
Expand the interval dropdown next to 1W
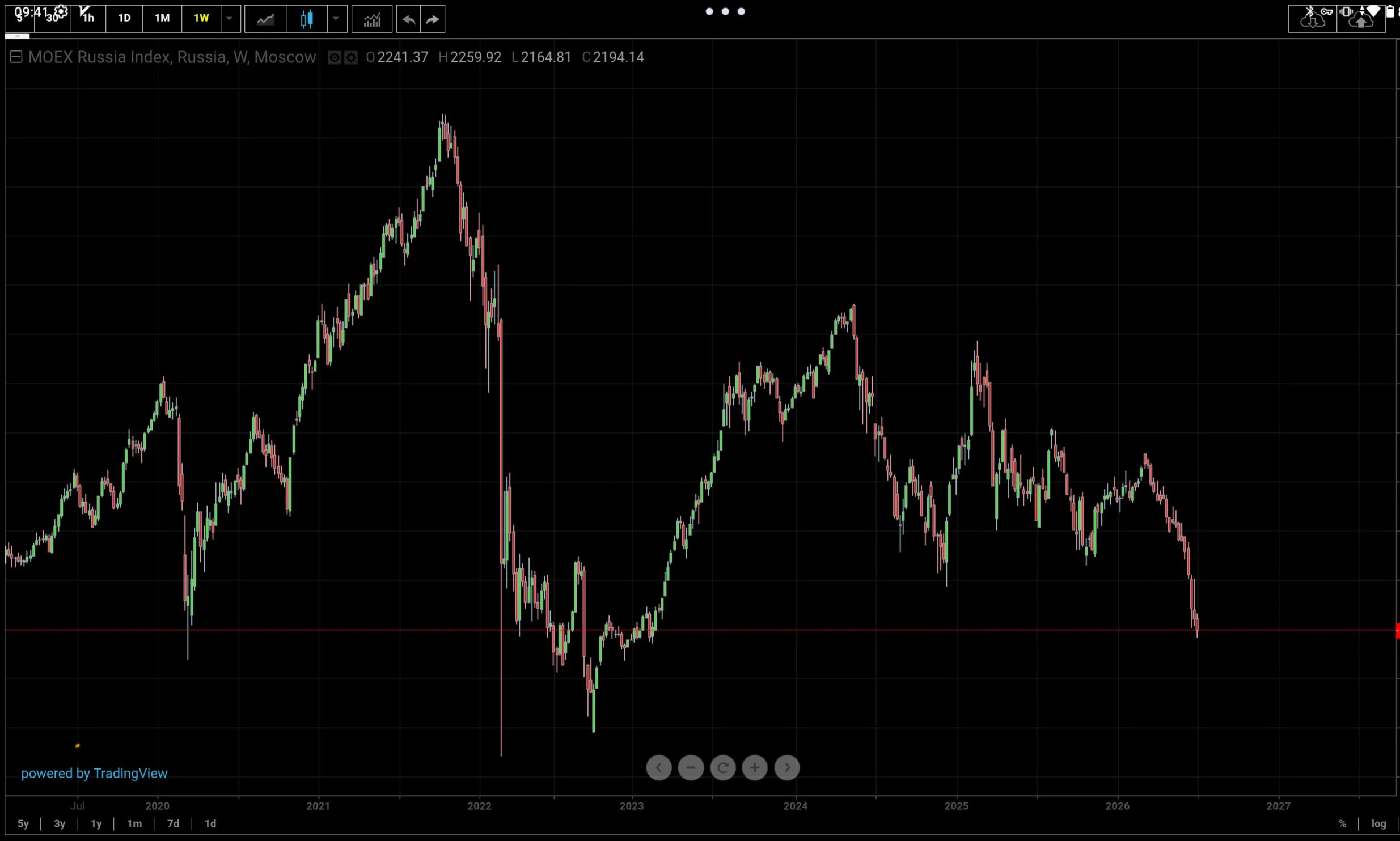[230, 19]
